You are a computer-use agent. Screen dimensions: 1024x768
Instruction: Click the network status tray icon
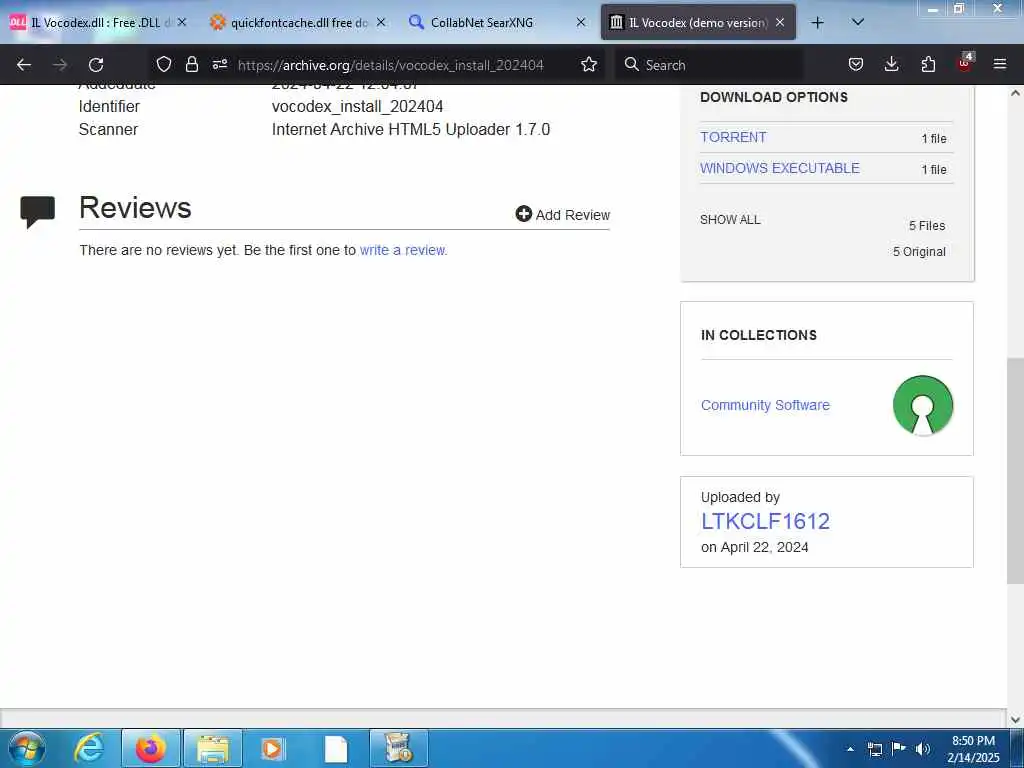pos(874,749)
